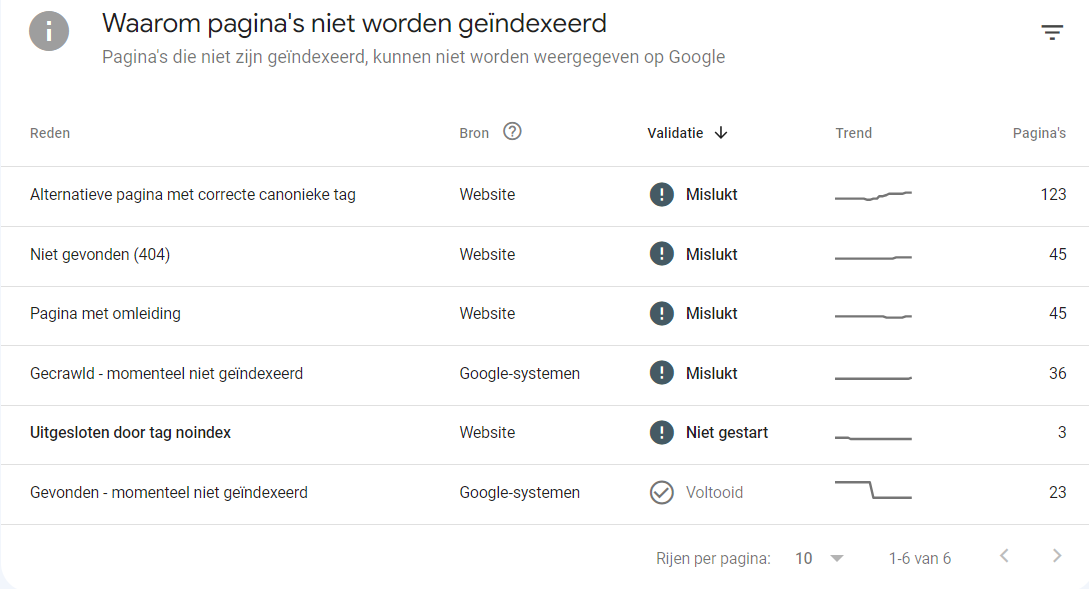Go to the previous page arrow
The width and height of the screenshot is (1089, 589).
1004,556
